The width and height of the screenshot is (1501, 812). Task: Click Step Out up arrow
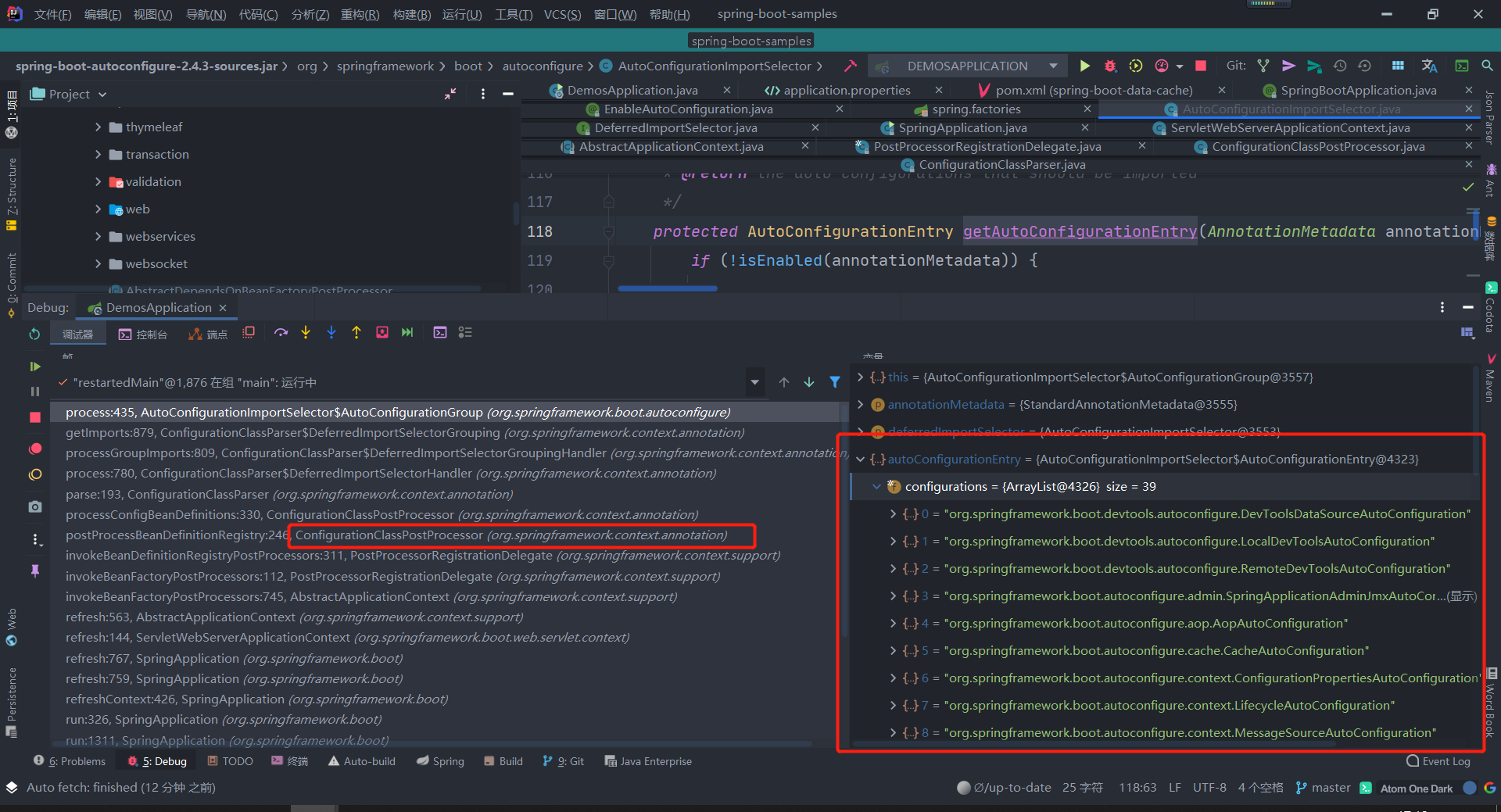point(356,333)
